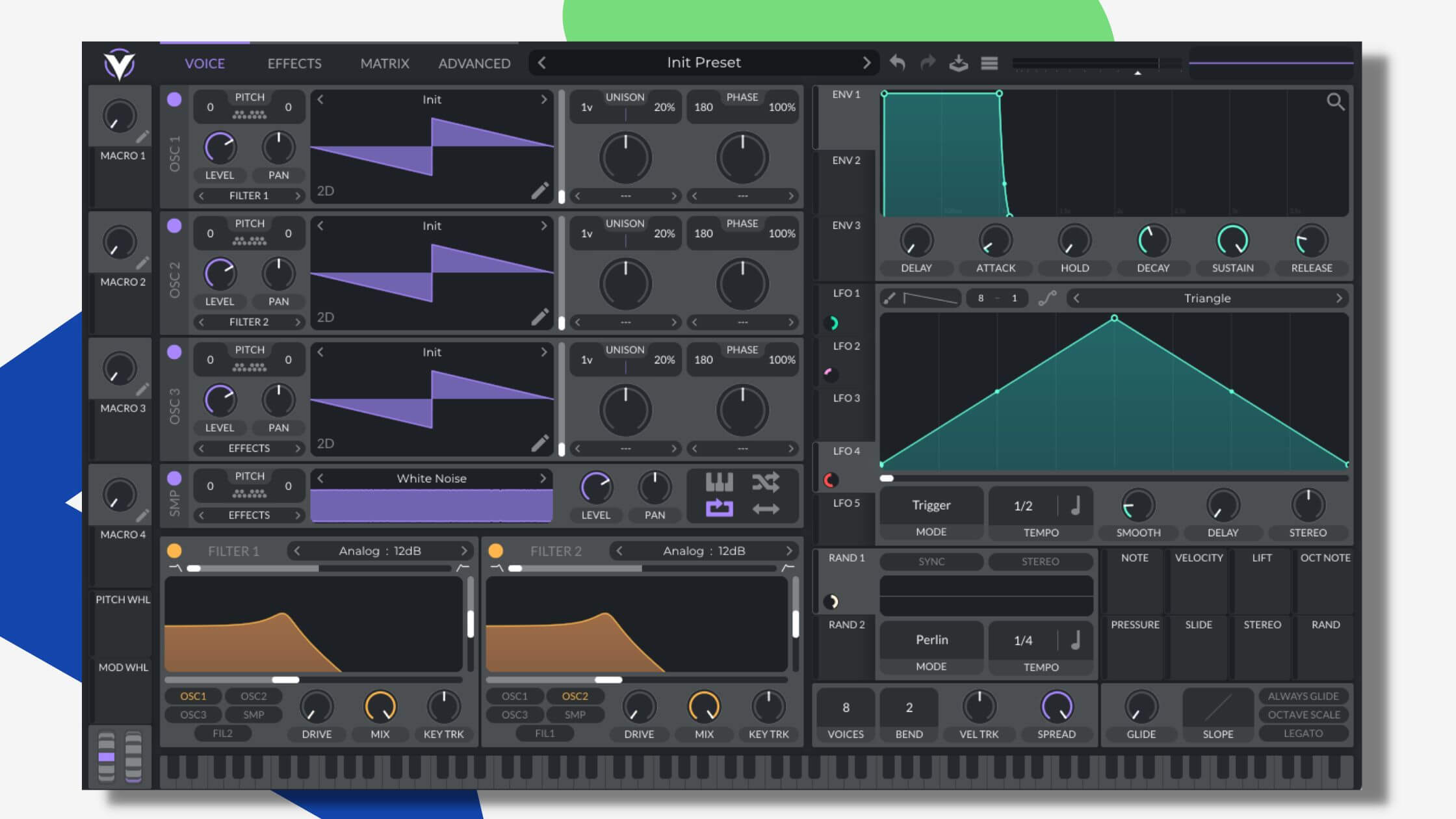Edit OSC 1 wavetable pencil icon
The height and width of the screenshot is (819, 1456).
pos(539,190)
